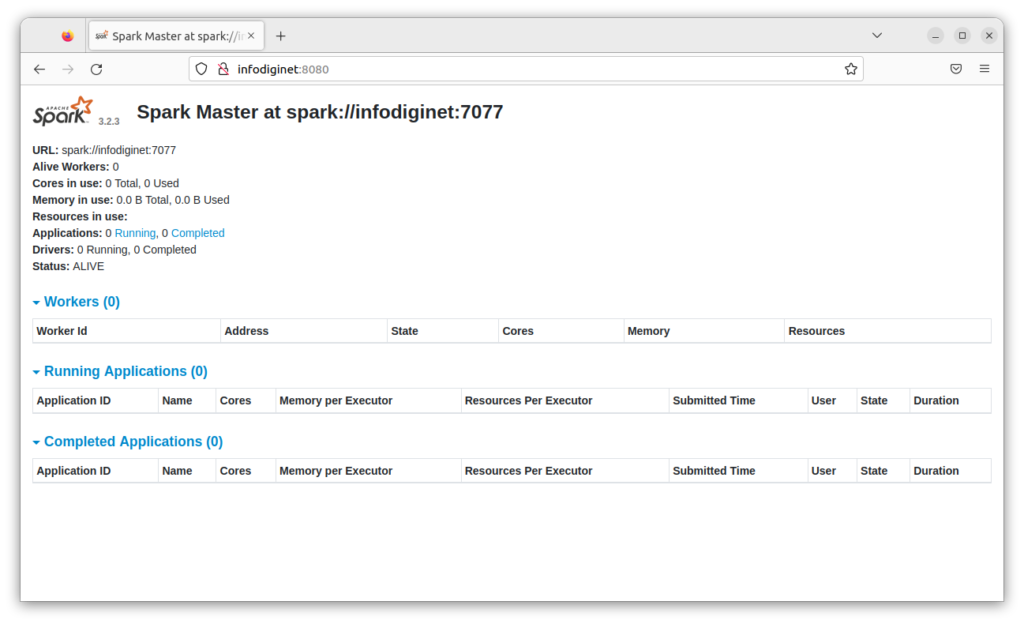This screenshot has width=1024, height=624.
Task: Minimize the Firefox window
Action: [x=935, y=35]
